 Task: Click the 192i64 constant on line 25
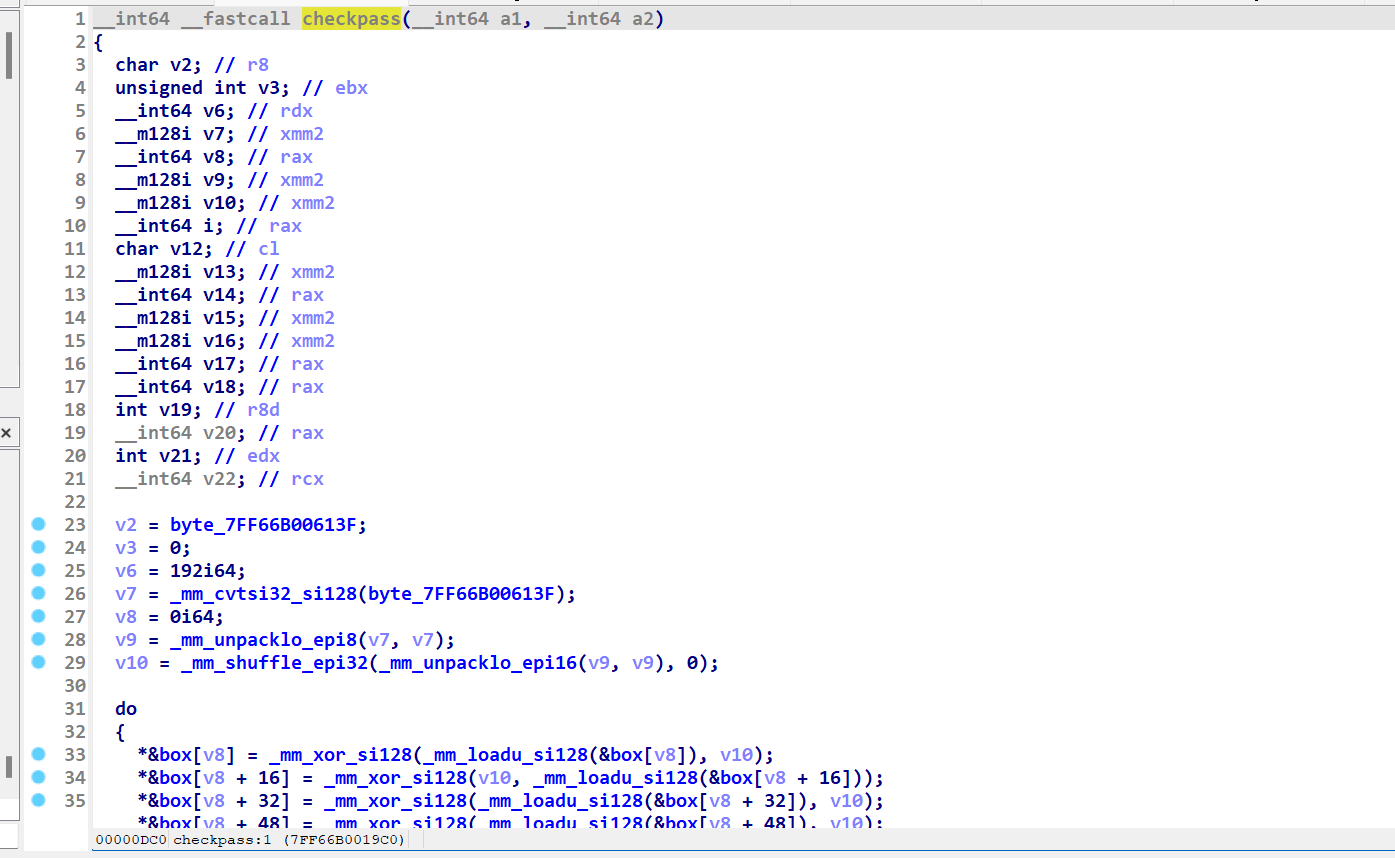(203, 570)
